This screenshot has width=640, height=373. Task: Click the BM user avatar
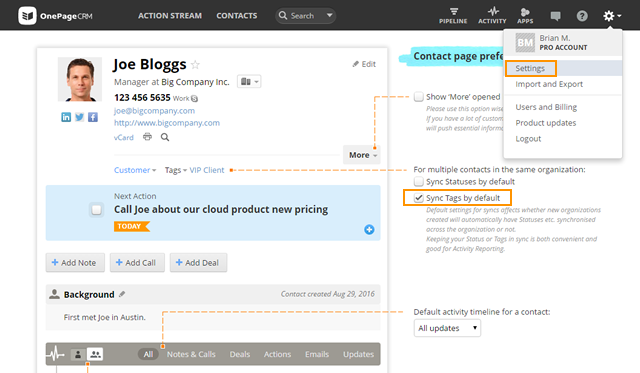pyautogui.click(x=525, y=42)
